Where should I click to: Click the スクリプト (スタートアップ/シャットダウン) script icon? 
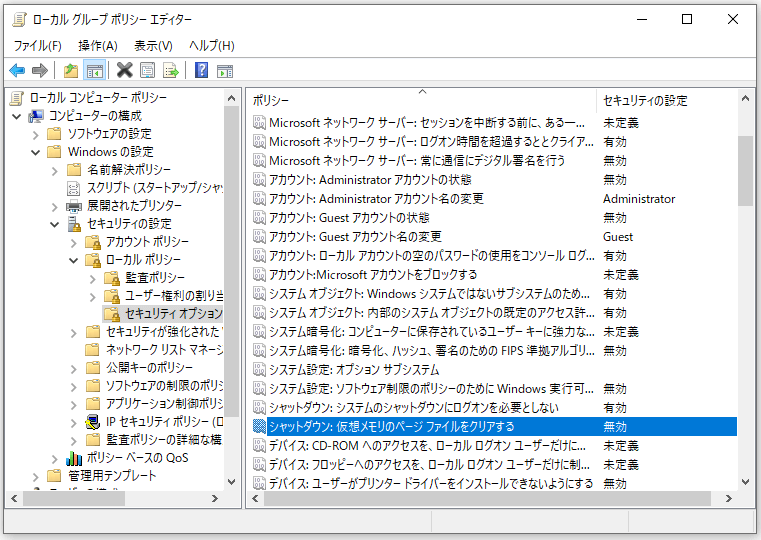click(73, 188)
